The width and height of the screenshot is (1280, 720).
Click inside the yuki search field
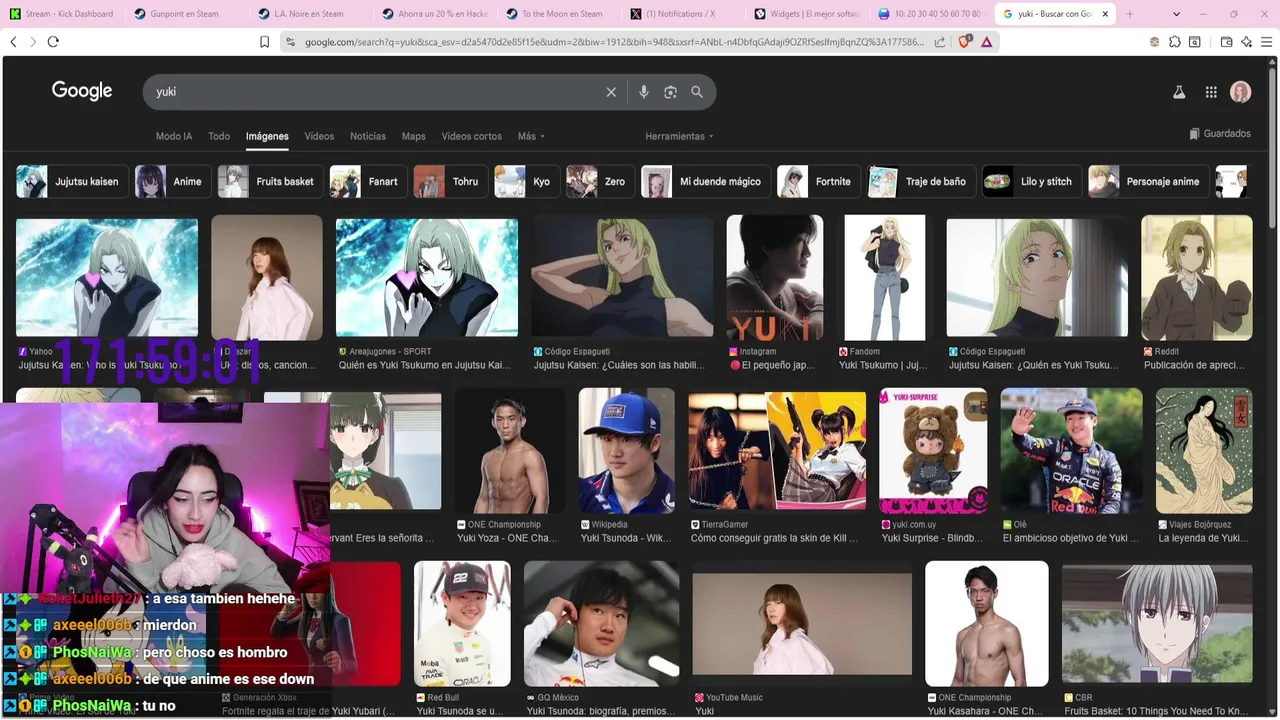click(x=375, y=92)
